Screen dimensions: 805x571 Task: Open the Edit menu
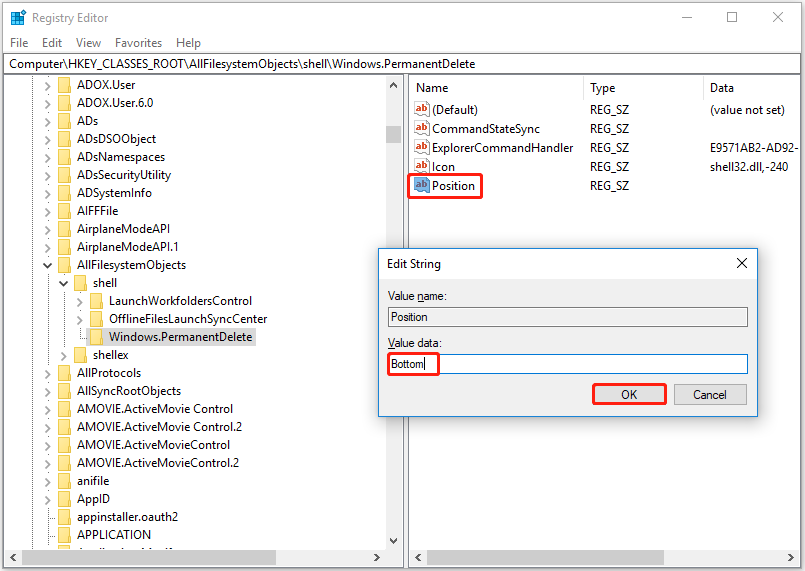[x=52, y=43]
